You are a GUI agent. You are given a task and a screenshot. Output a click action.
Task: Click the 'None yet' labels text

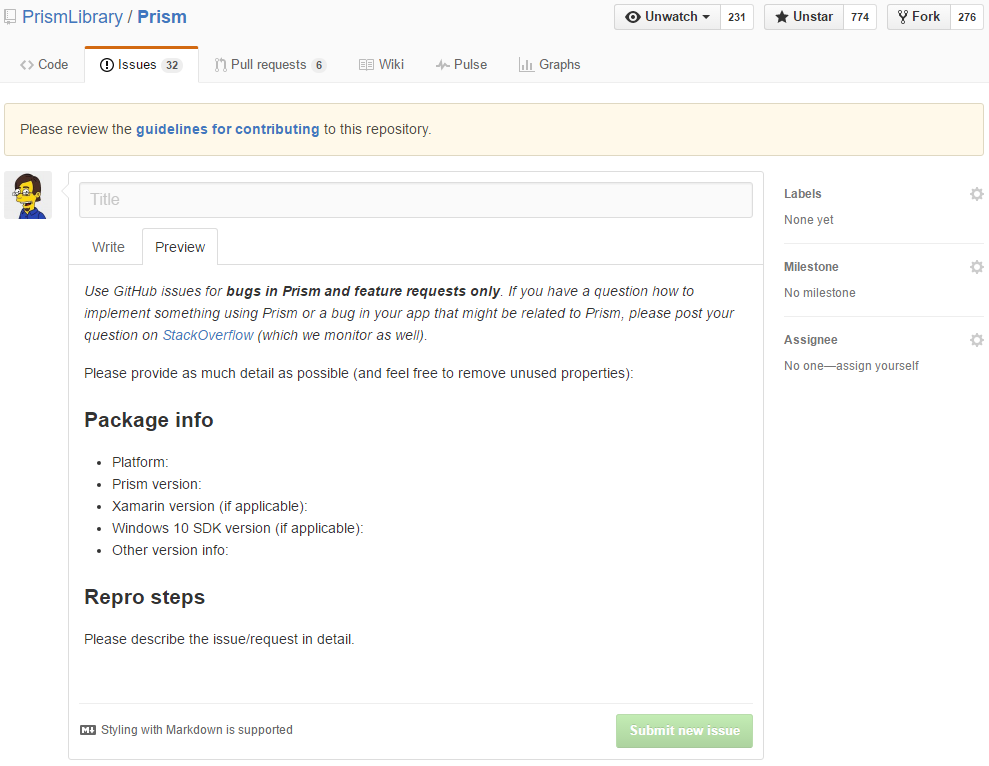pos(809,220)
